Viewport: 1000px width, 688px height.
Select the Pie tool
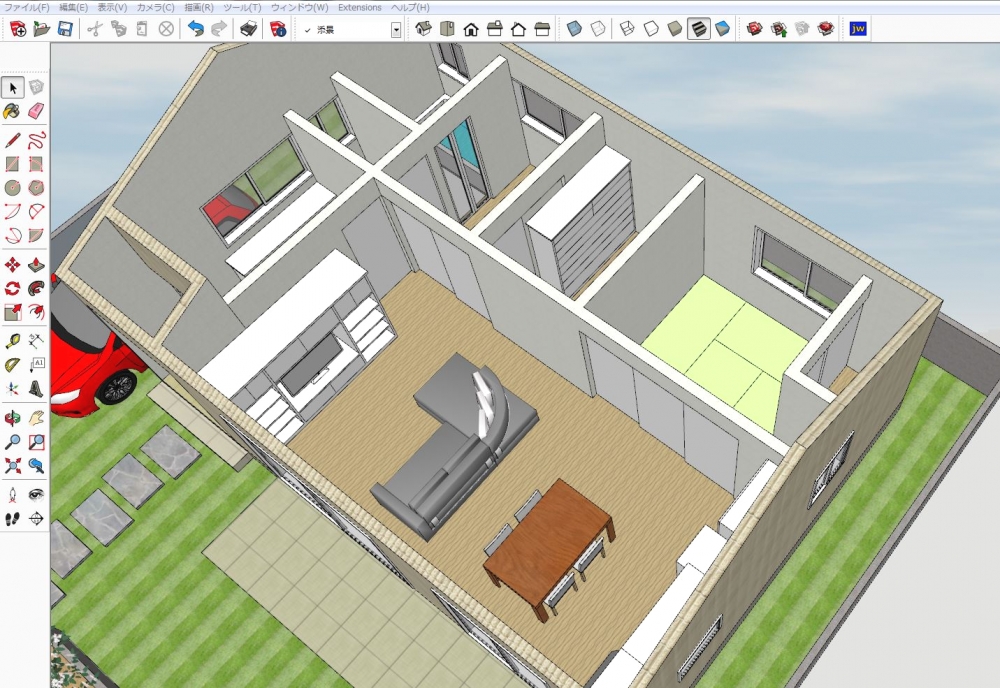[36, 235]
